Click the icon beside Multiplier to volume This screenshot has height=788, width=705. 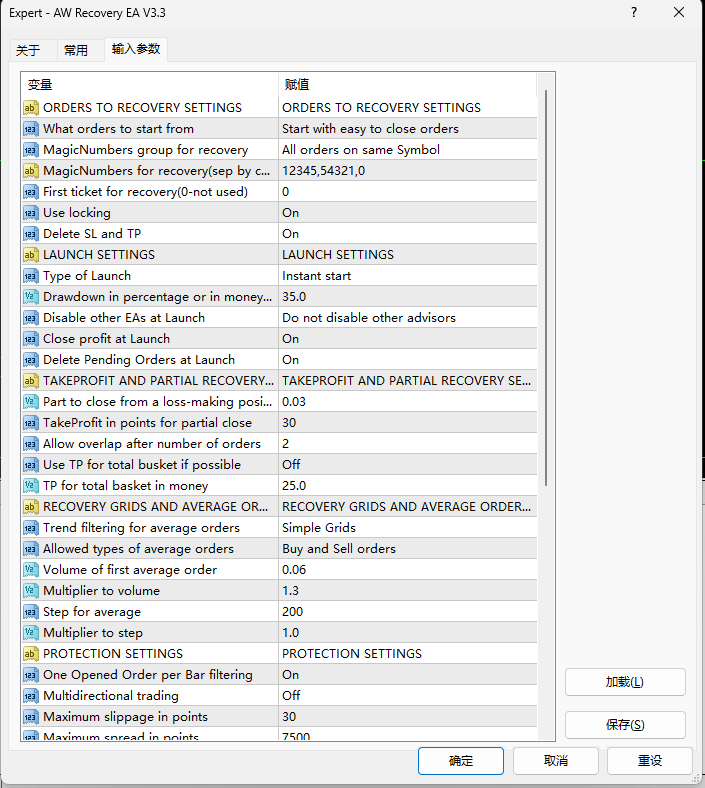[x=31, y=590]
